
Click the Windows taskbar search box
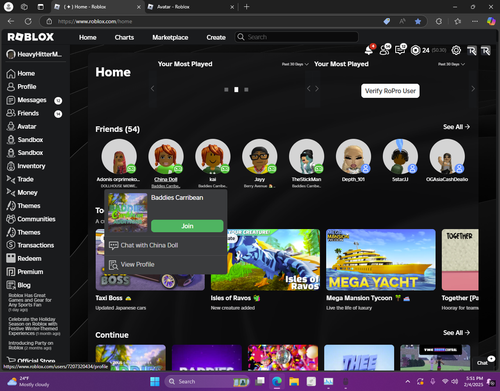[207, 381]
